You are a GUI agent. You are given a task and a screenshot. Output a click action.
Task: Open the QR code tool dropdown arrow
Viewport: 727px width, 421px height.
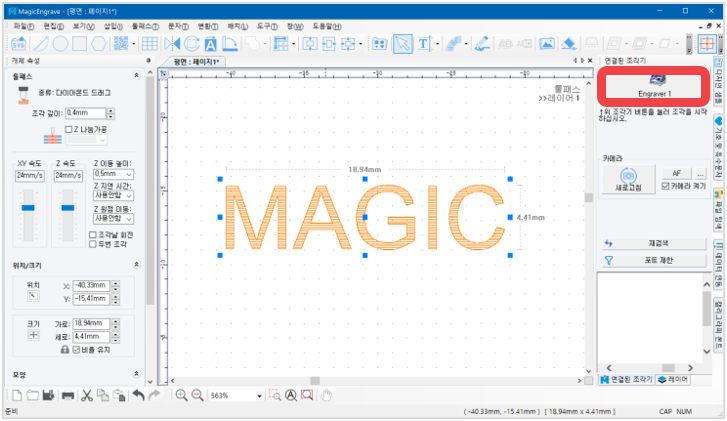tap(134, 44)
